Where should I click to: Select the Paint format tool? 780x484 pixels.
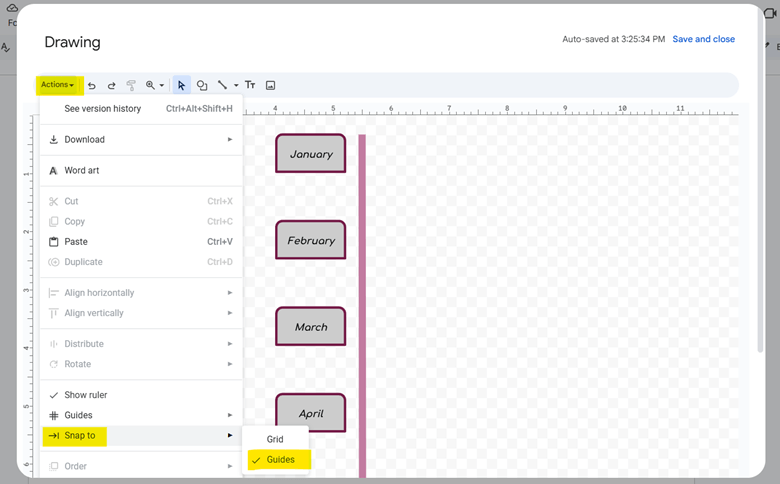131,86
